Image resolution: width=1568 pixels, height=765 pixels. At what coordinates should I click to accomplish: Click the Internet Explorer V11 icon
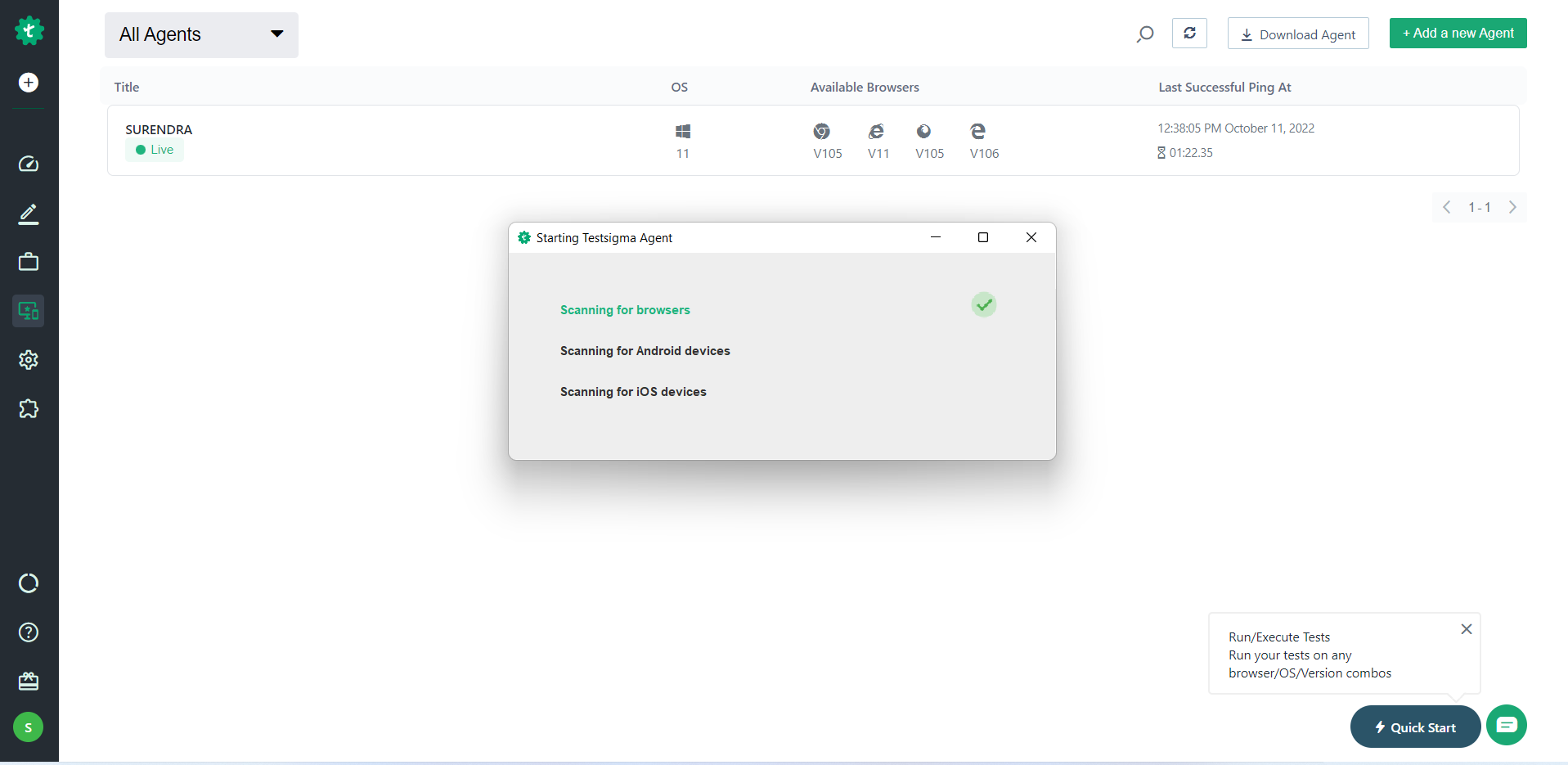pyautogui.click(x=876, y=131)
